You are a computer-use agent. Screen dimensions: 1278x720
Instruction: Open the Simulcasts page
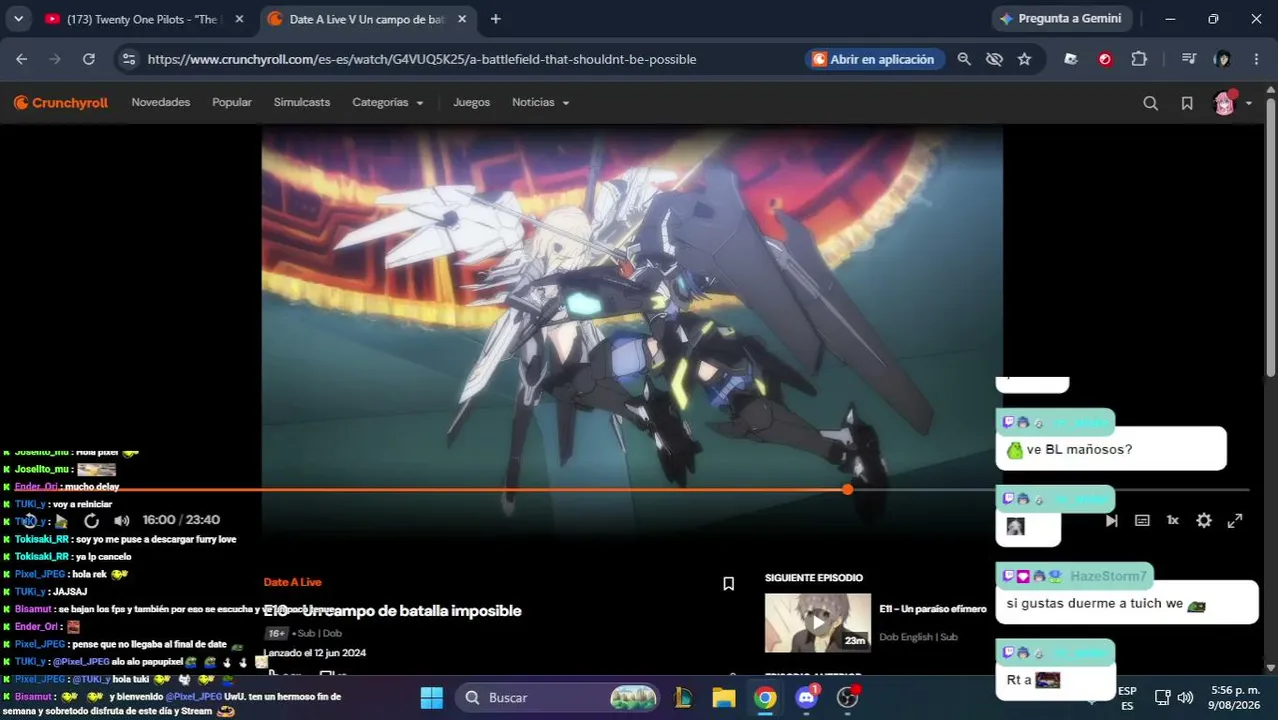tap(302, 102)
